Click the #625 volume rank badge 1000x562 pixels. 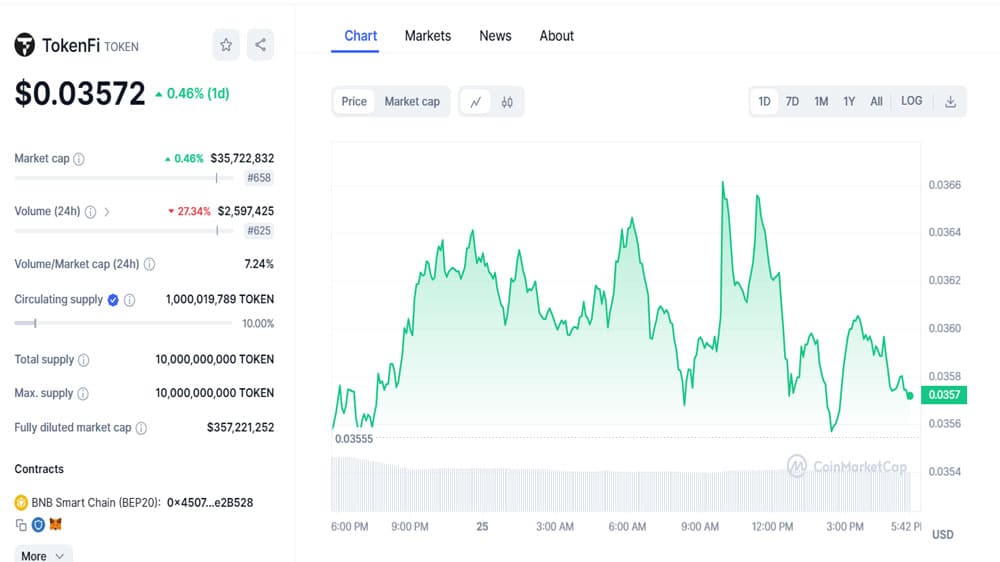pos(259,230)
